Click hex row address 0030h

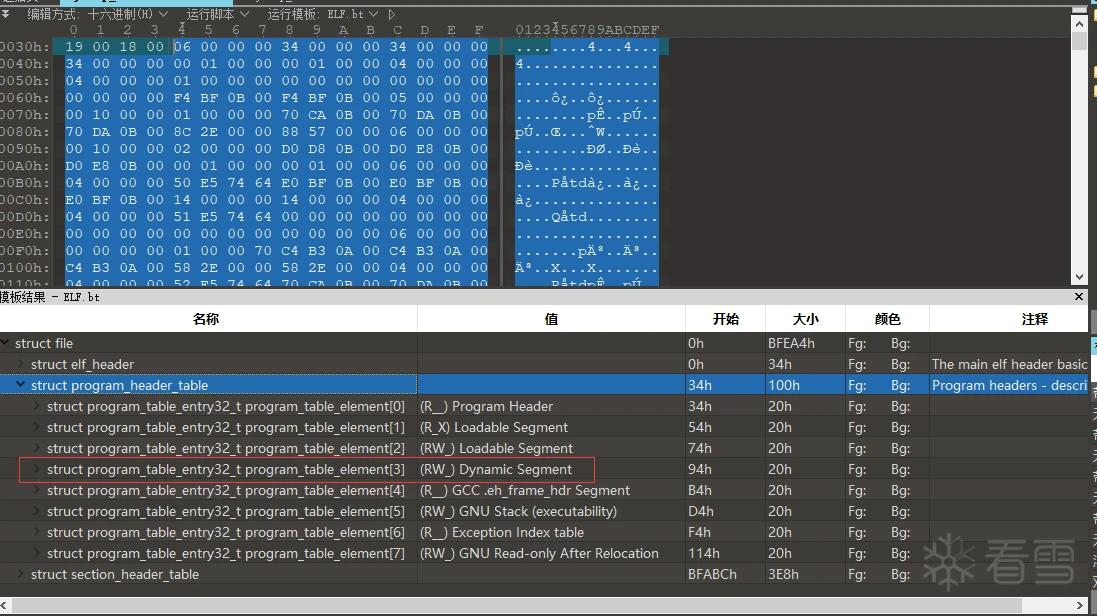(x=24, y=47)
